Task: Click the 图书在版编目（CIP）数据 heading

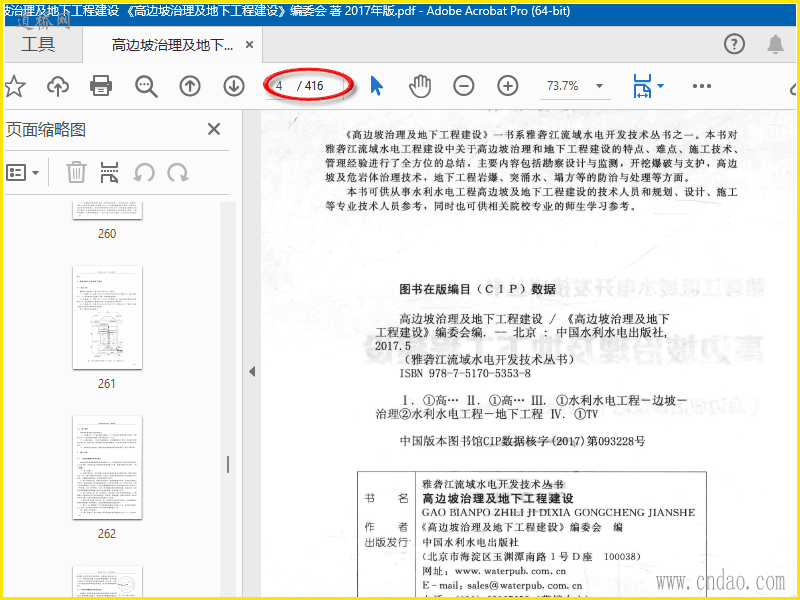Action: 478,289
